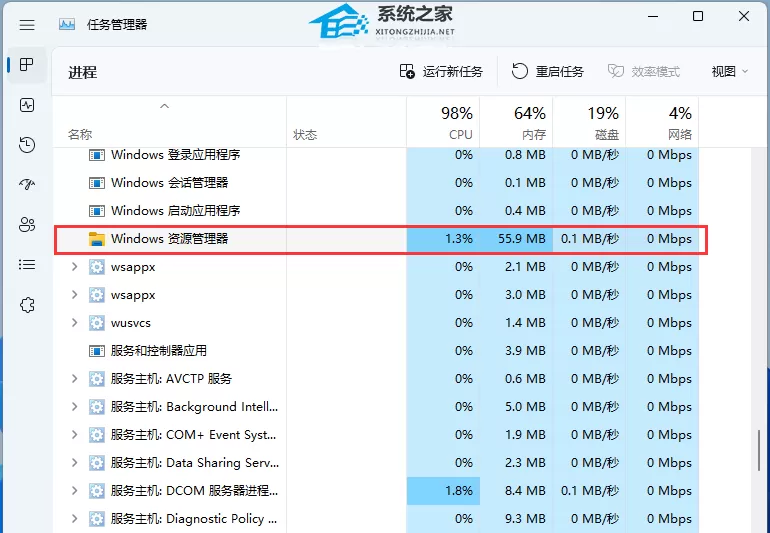The image size is (770, 533).
Task: Click Run new task button
Action: pyautogui.click(x=440, y=72)
